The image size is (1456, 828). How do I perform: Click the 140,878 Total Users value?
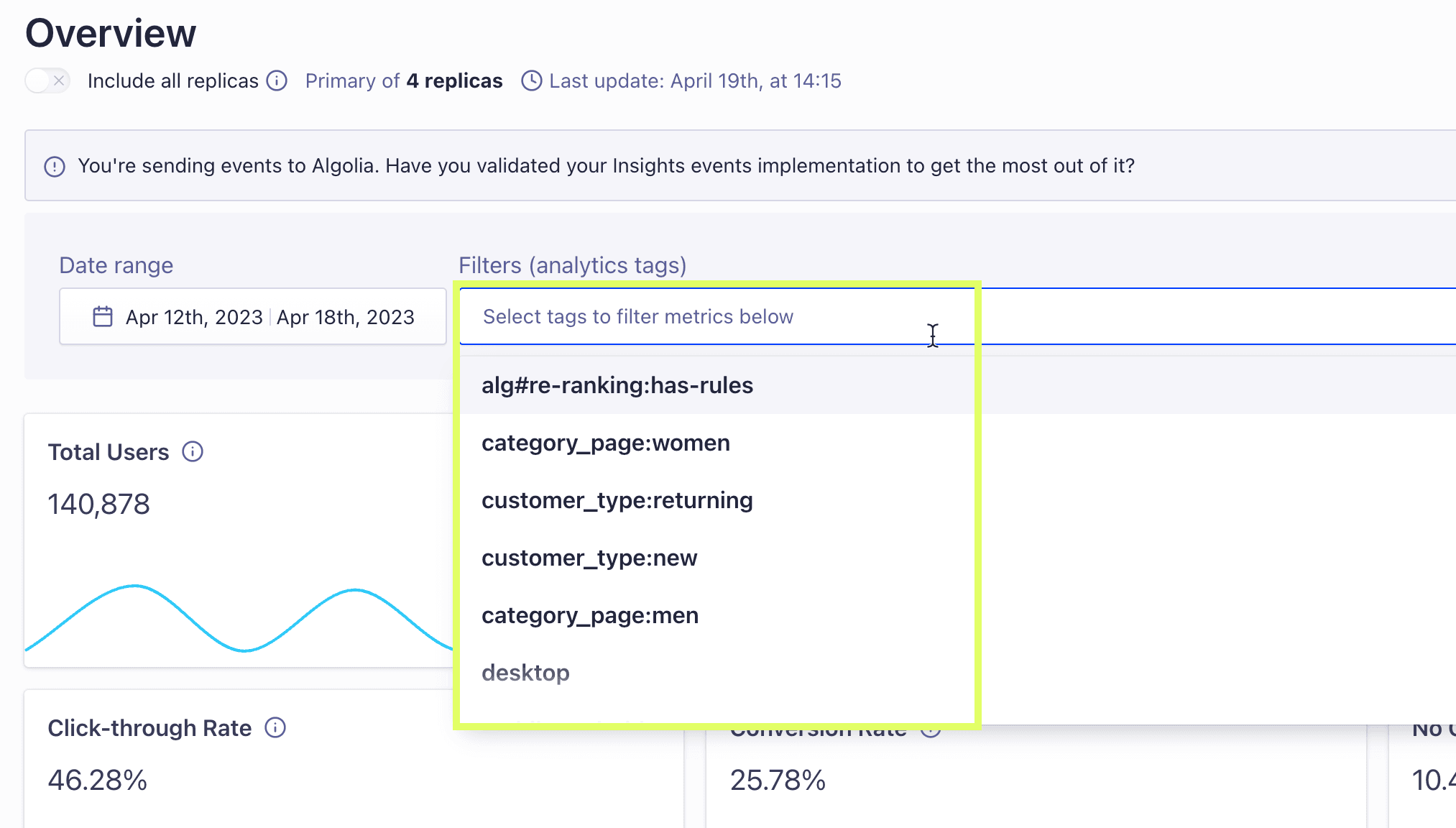[98, 505]
